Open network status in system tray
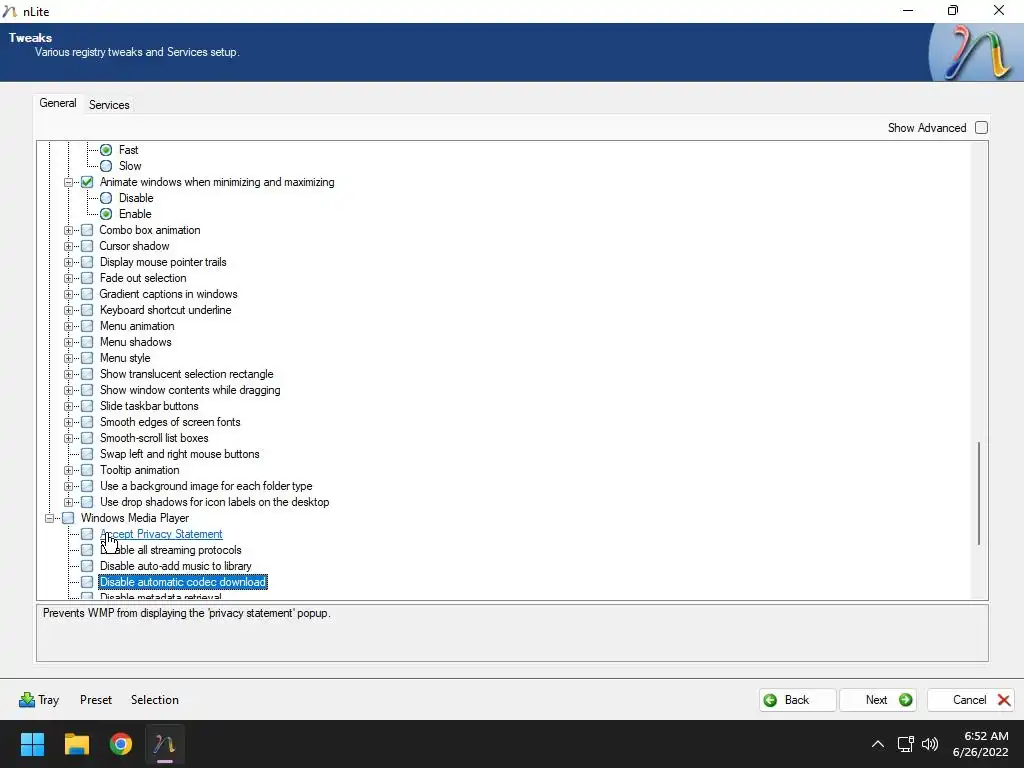Screen dimensions: 1024x768 (905, 744)
